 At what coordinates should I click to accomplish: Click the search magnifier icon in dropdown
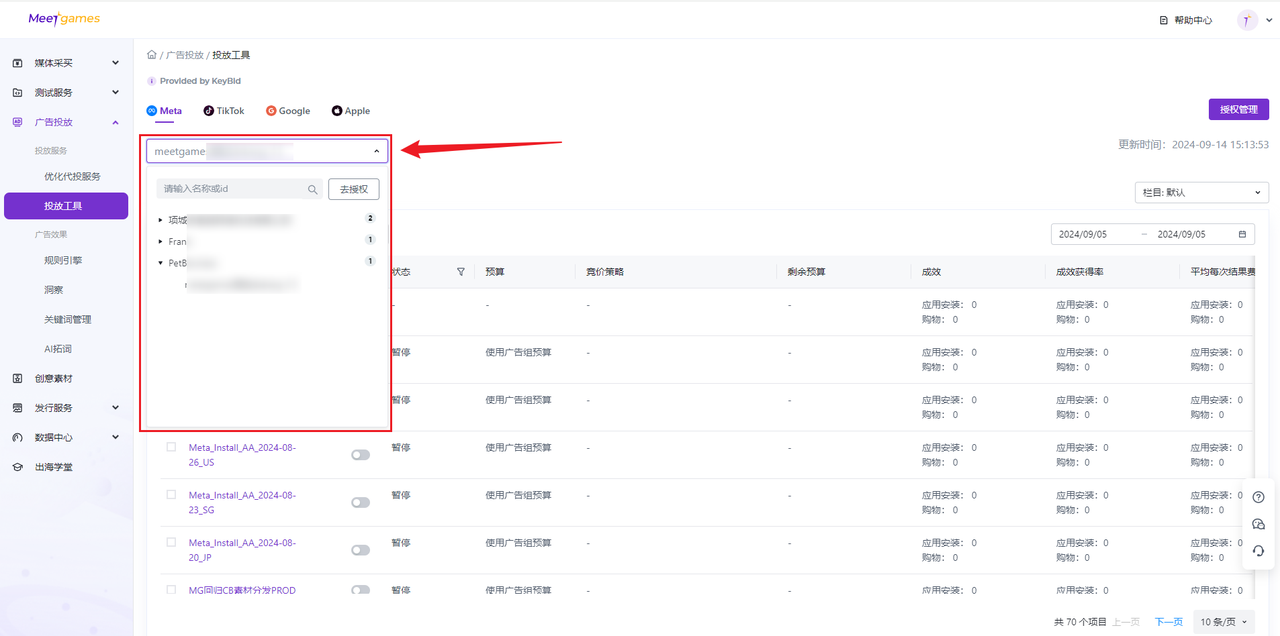coord(313,189)
